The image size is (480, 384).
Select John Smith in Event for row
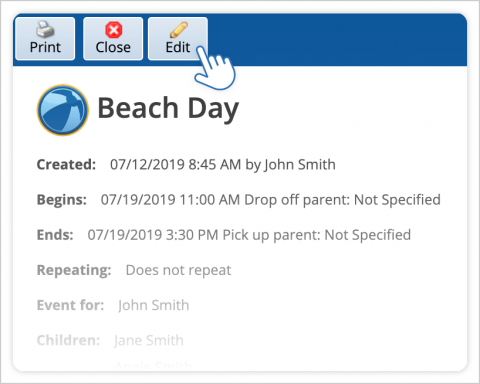tap(154, 305)
